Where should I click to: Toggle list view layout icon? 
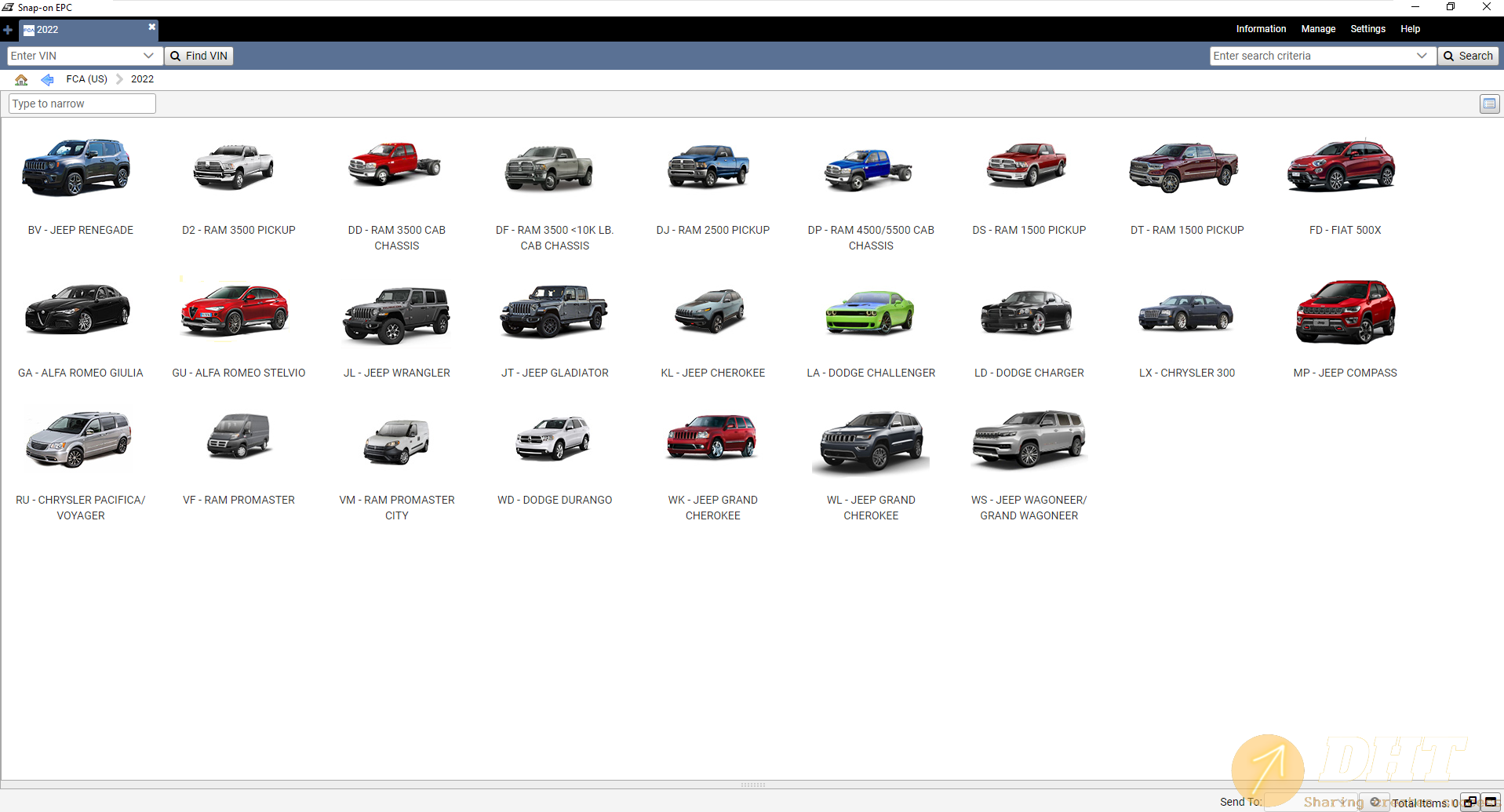pos(1488,104)
